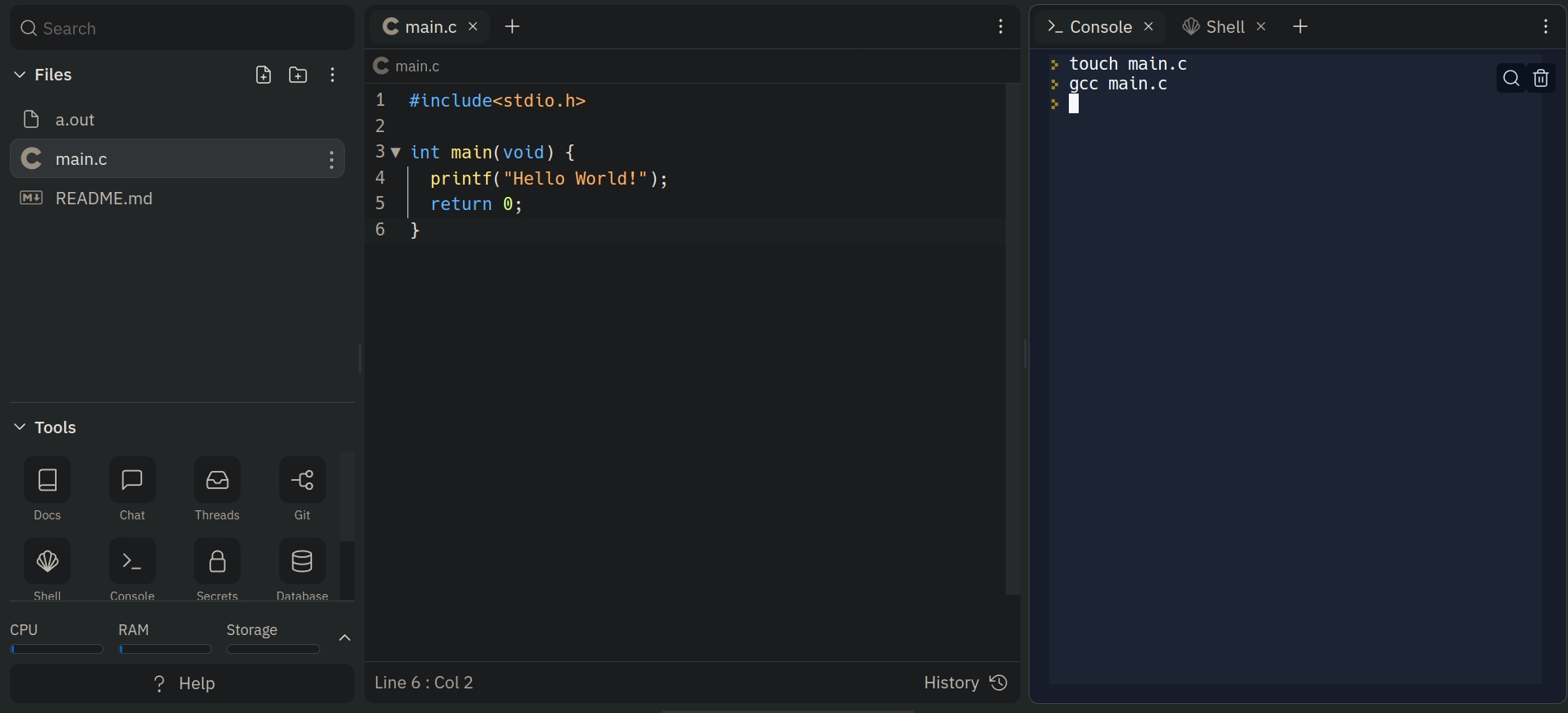This screenshot has height=713, width=1568.
Task: Fold the main function at line 3
Action: [396, 153]
